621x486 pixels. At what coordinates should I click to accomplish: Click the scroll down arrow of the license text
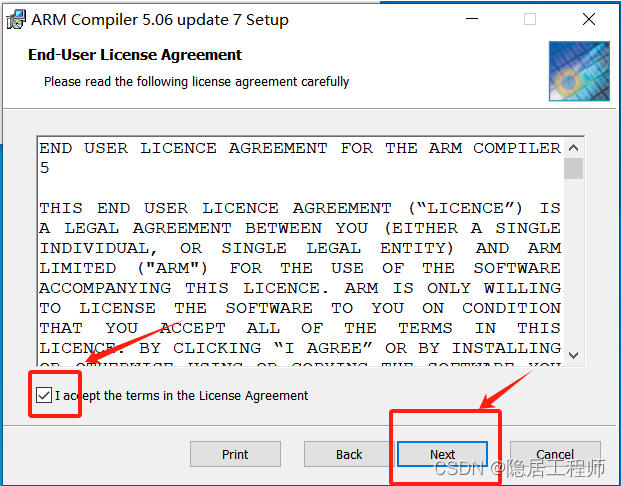[573, 355]
